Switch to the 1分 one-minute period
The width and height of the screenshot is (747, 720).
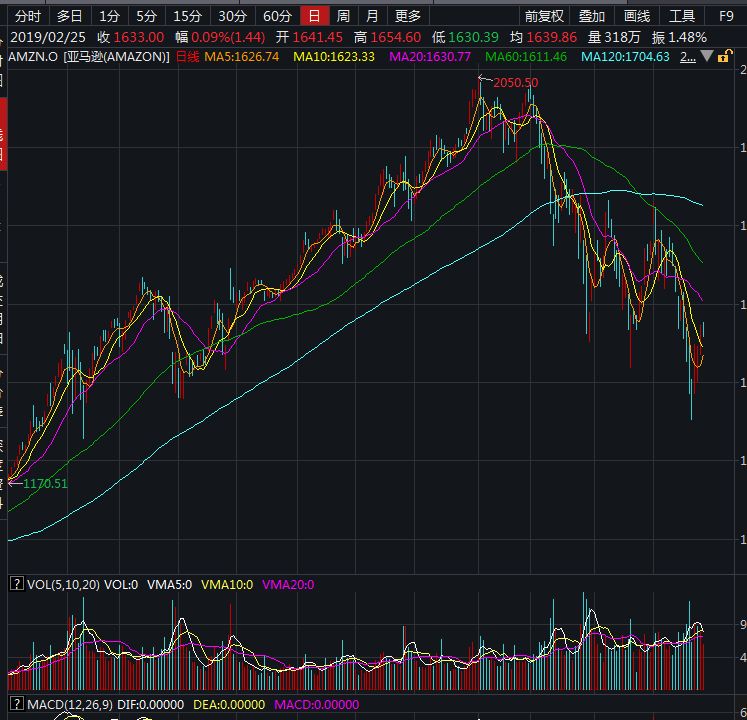tap(109, 16)
